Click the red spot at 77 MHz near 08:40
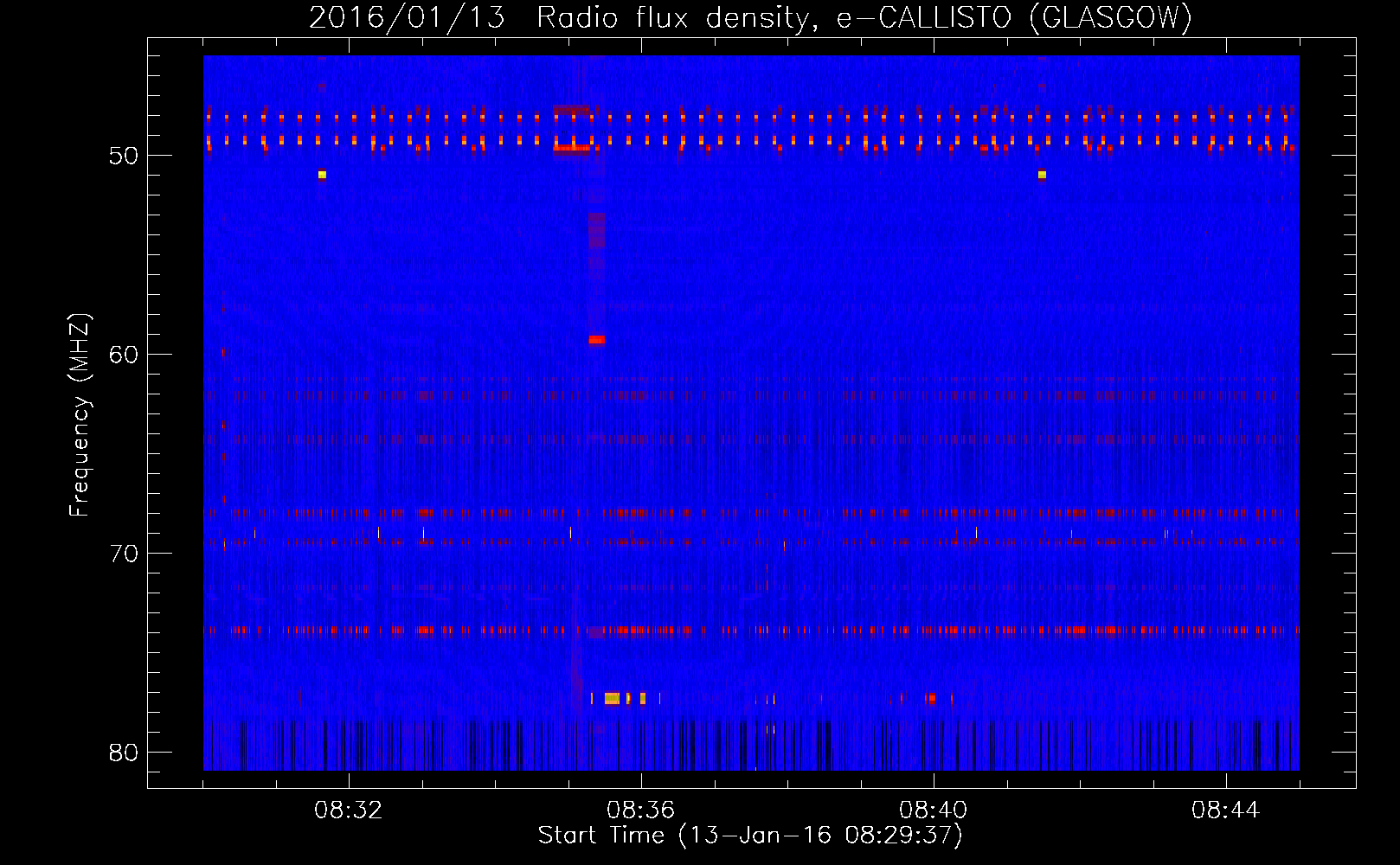 pos(931,698)
